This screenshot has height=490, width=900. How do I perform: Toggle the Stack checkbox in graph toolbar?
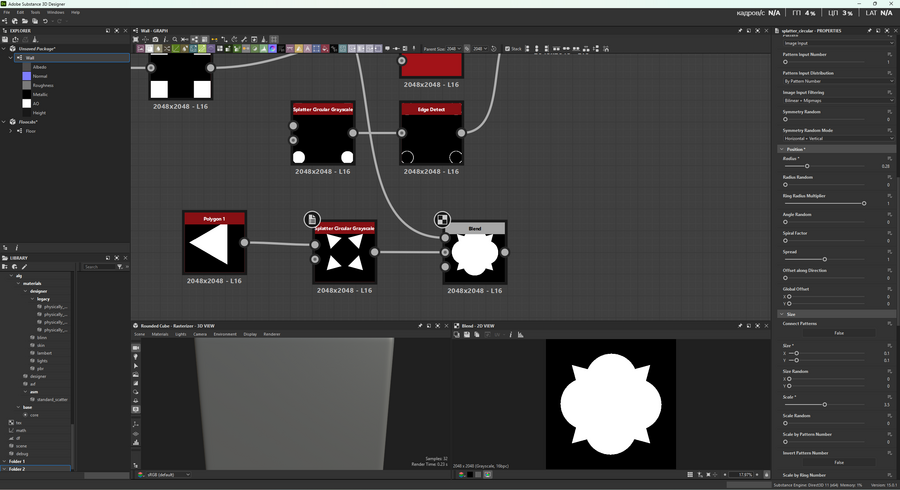point(507,48)
